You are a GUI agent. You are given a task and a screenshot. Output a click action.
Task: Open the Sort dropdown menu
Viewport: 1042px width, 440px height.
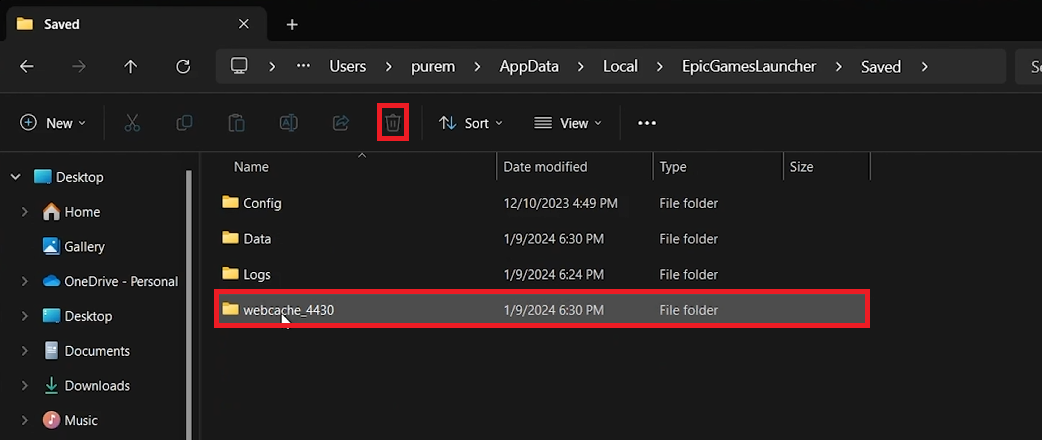coord(471,123)
